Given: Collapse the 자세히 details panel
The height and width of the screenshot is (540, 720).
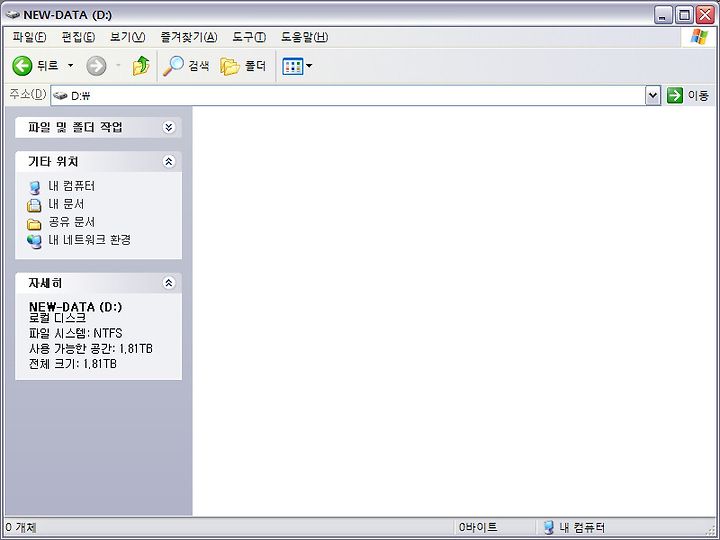Looking at the screenshot, I should (x=169, y=283).
